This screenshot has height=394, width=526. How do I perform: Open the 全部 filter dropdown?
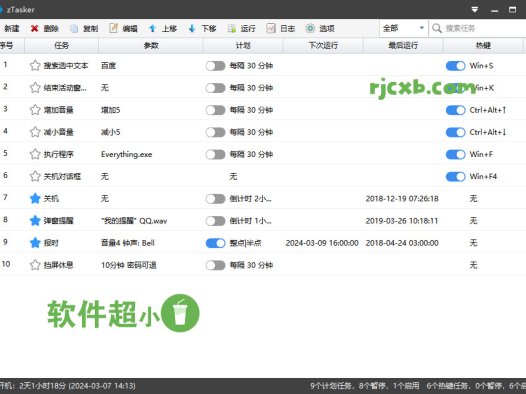point(404,29)
